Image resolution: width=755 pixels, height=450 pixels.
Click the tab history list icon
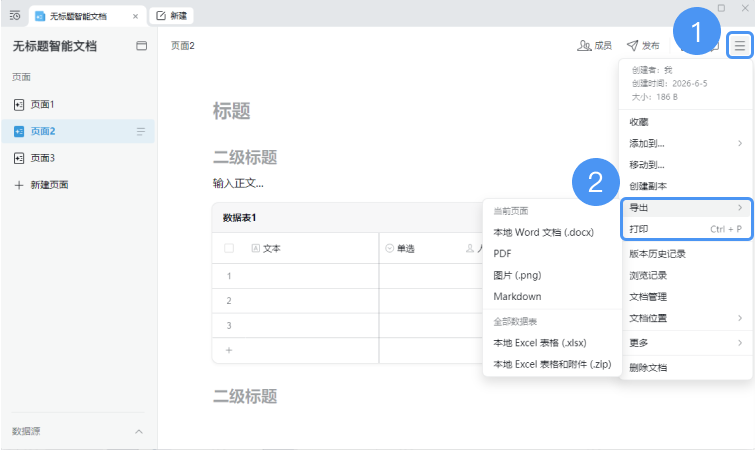tap(15, 15)
